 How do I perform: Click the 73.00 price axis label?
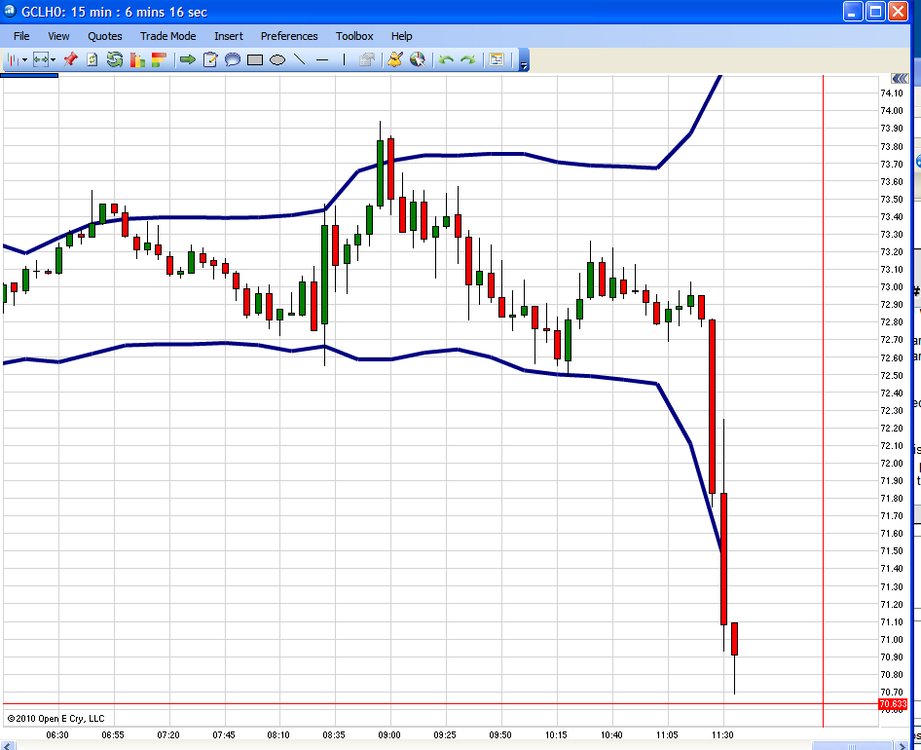click(x=891, y=287)
